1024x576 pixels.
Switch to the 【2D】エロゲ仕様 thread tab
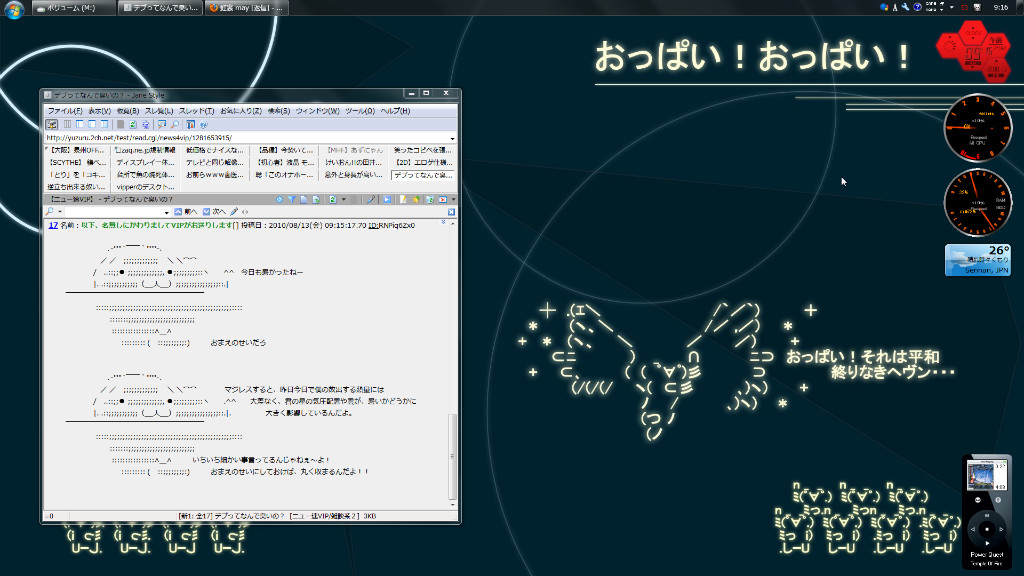[422, 163]
